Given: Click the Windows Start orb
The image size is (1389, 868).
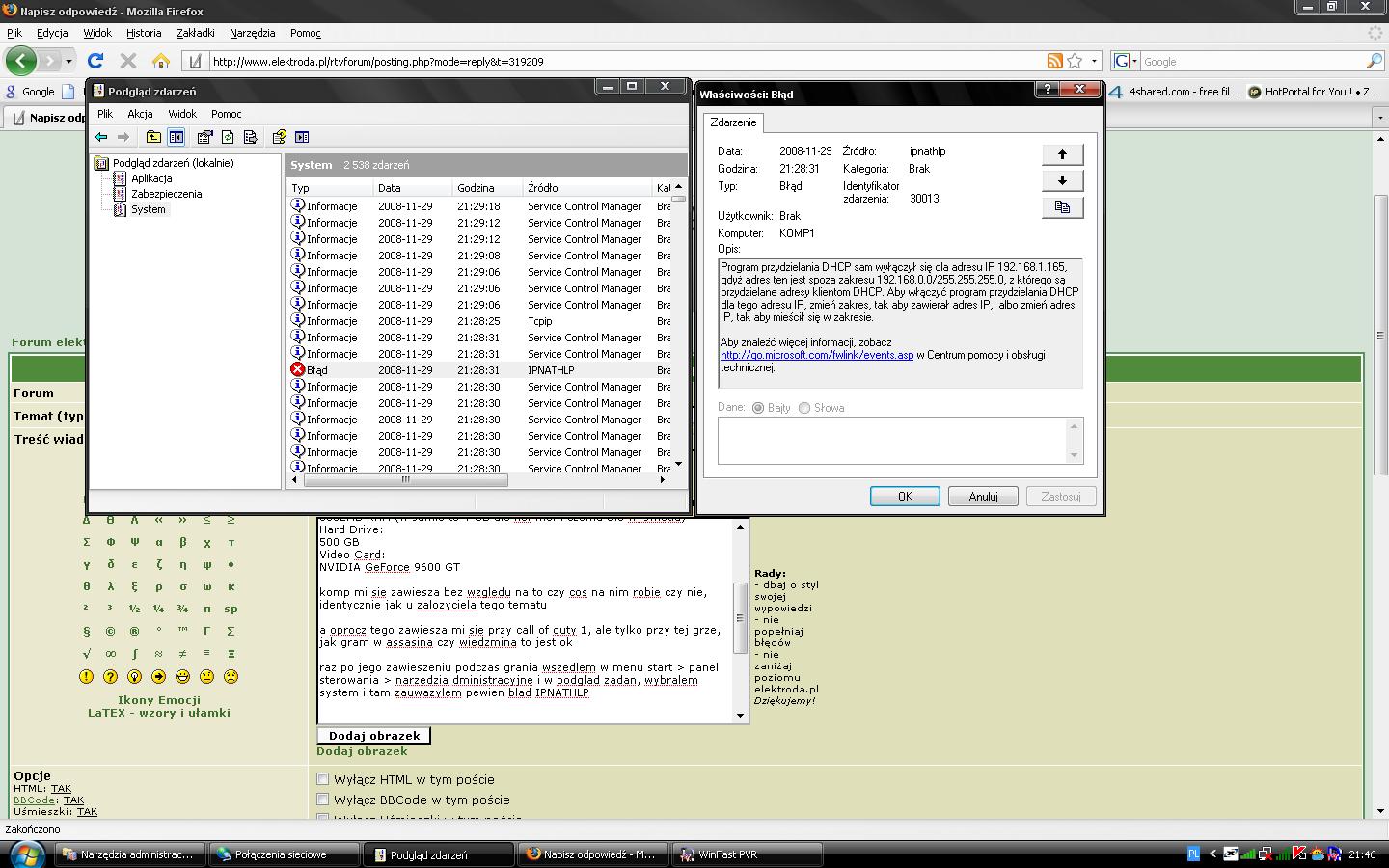Looking at the screenshot, I should pyautogui.click(x=25, y=854).
